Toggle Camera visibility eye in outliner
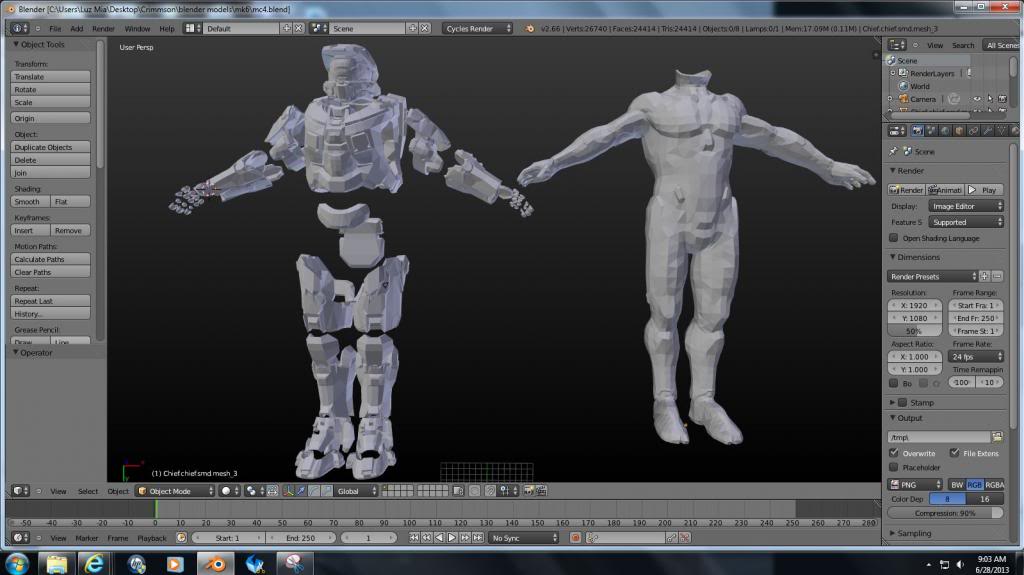 click(x=977, y=99)
